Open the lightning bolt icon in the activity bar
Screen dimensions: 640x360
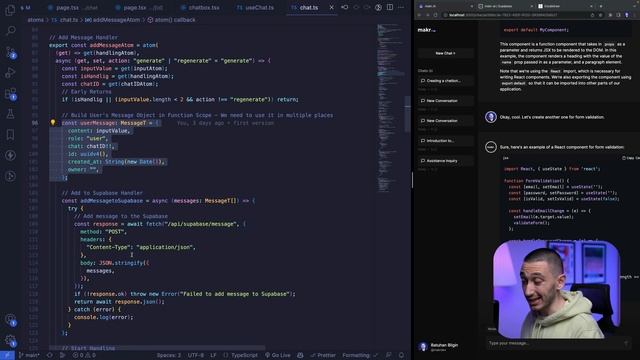[10, 156]
